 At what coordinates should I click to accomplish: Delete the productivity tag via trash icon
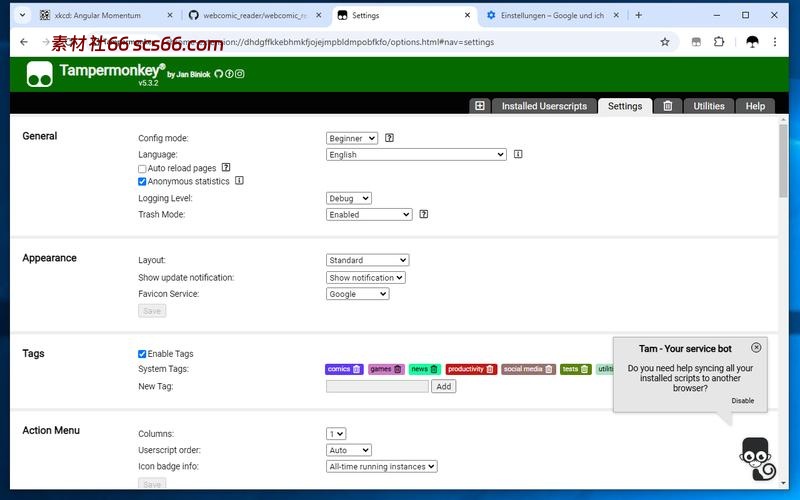(x=491, y=369)
